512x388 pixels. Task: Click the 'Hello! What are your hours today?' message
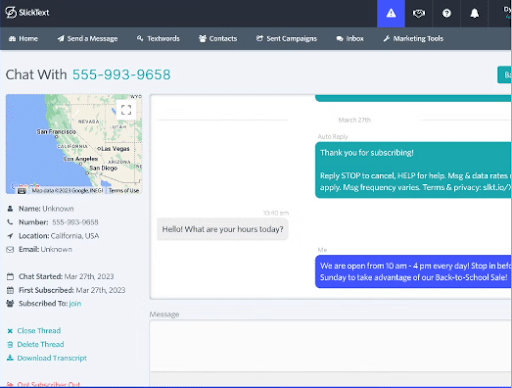tap(223, 229)
